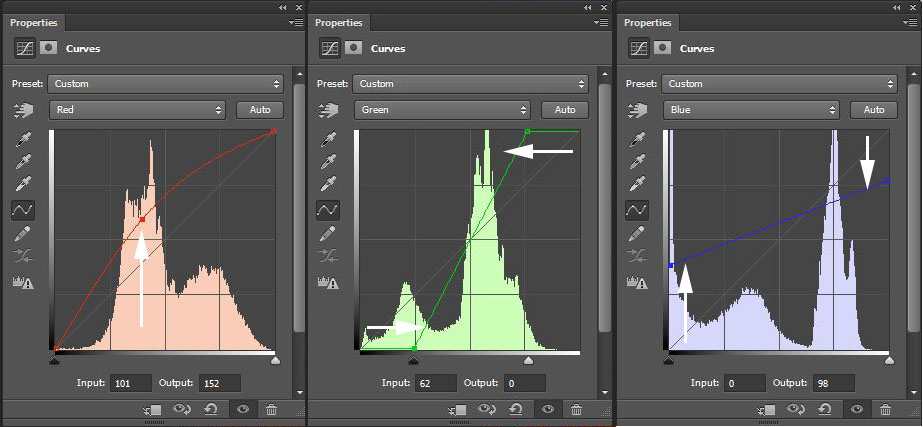Click the clip-to-layer icon in Blue curves panel

point(766,409)
